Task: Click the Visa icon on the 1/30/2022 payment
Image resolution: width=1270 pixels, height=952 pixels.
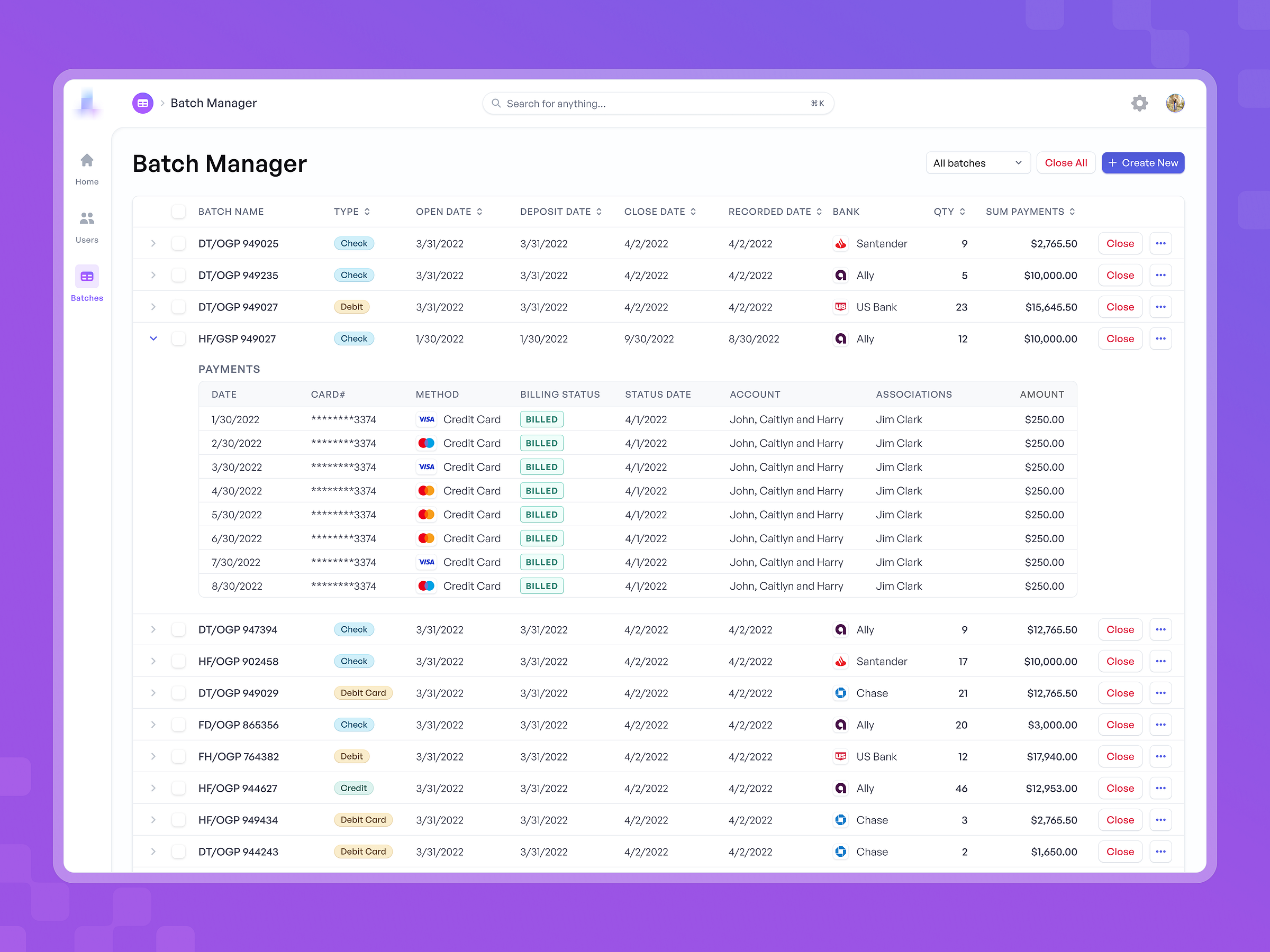Action: point(427,419)
